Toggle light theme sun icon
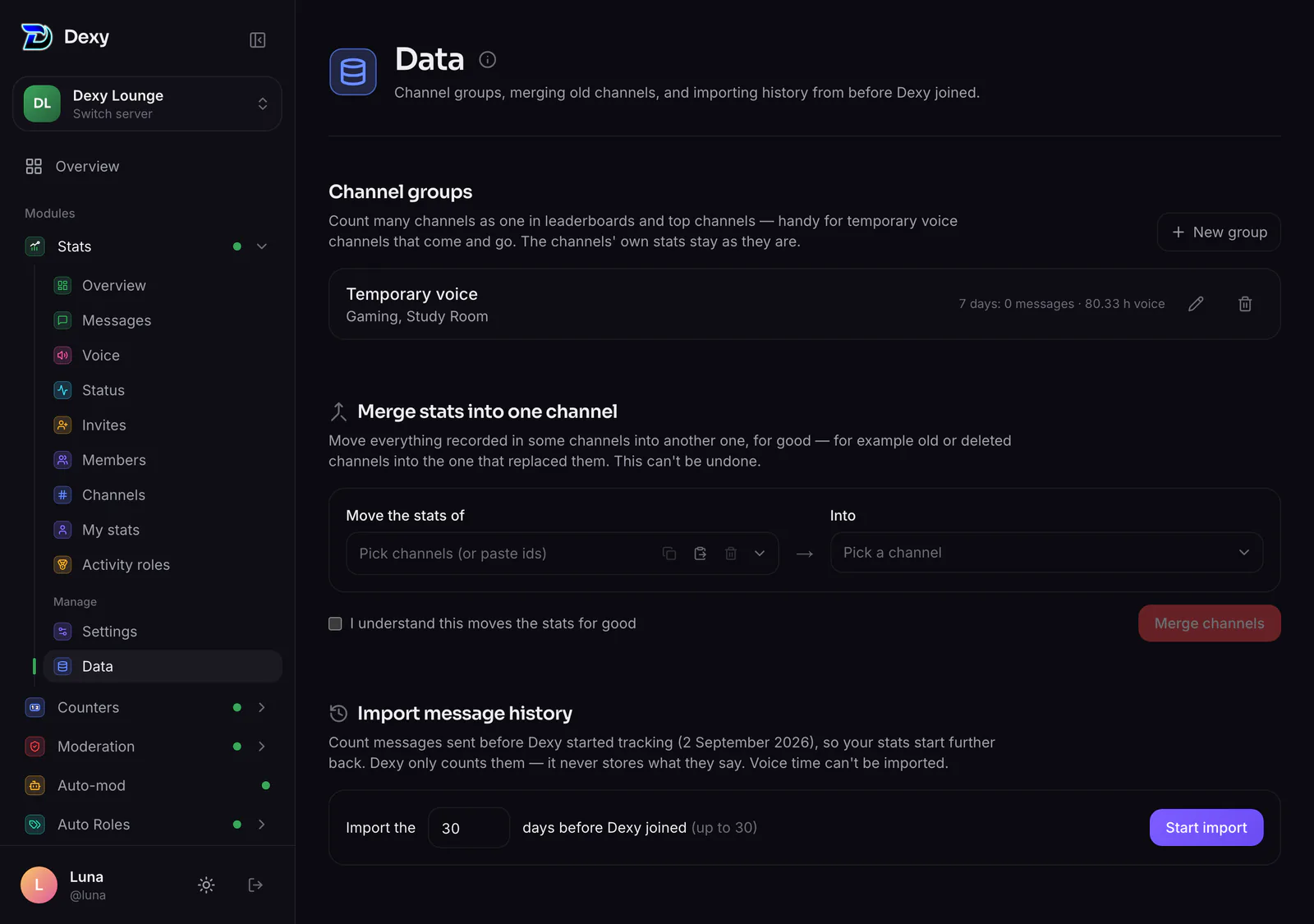 pos(206,885)
